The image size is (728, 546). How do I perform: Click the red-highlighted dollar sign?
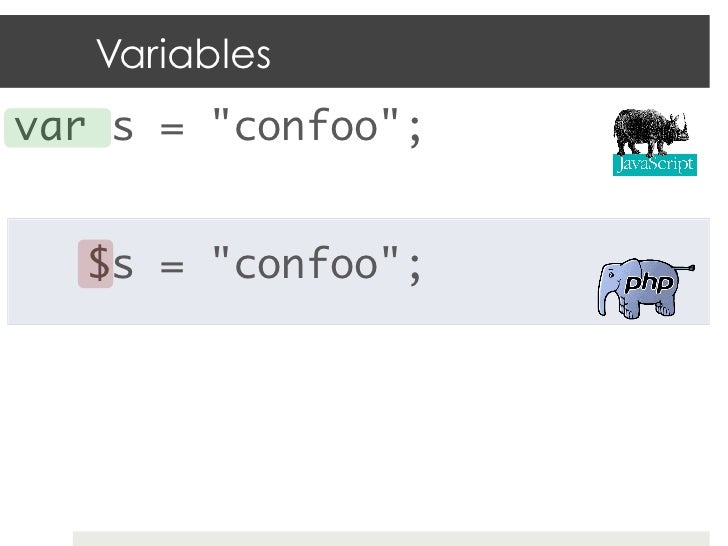(x=98, y=264)
